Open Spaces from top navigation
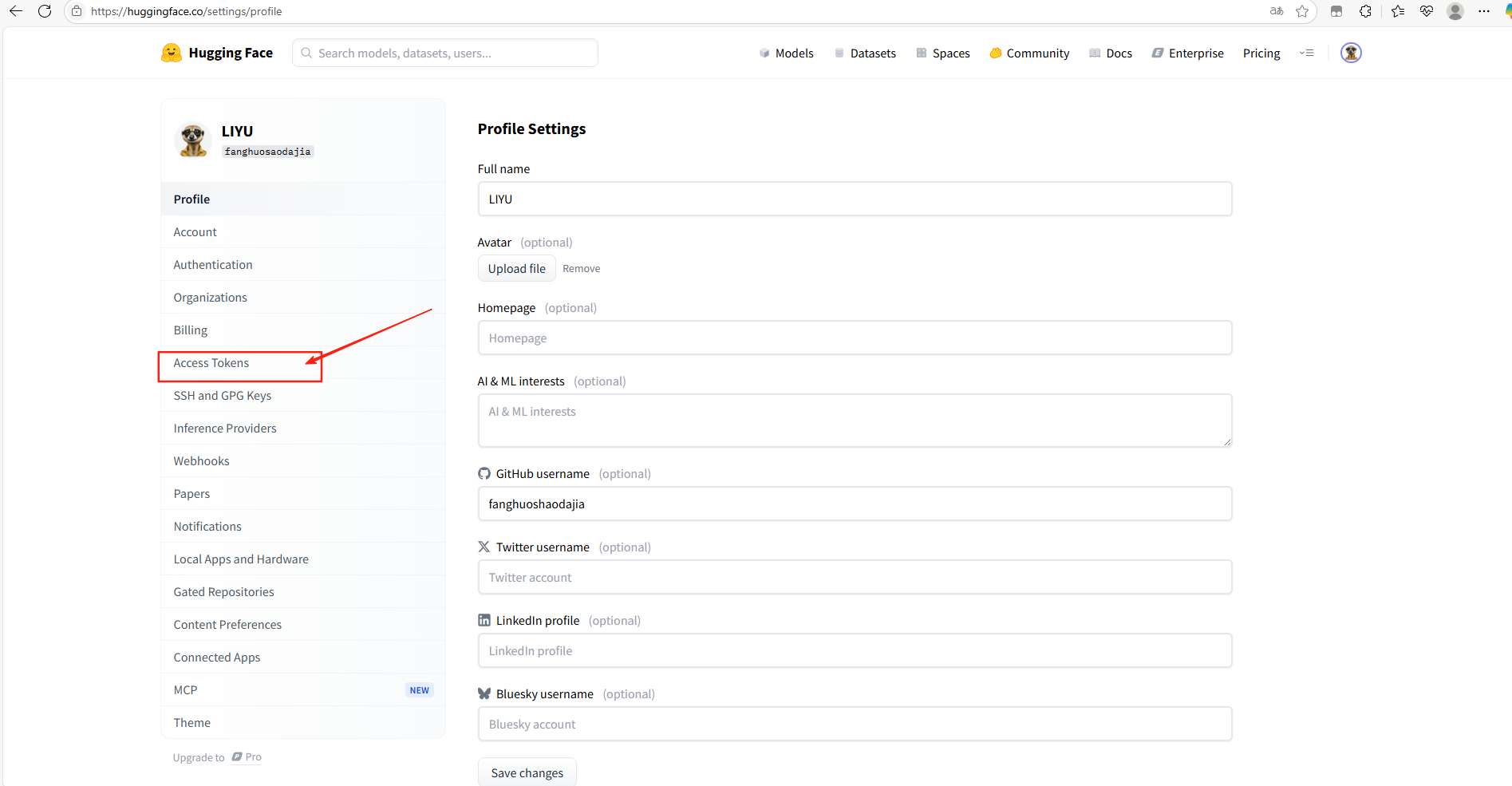1512x786 pixels. click(x=943, y=53)
